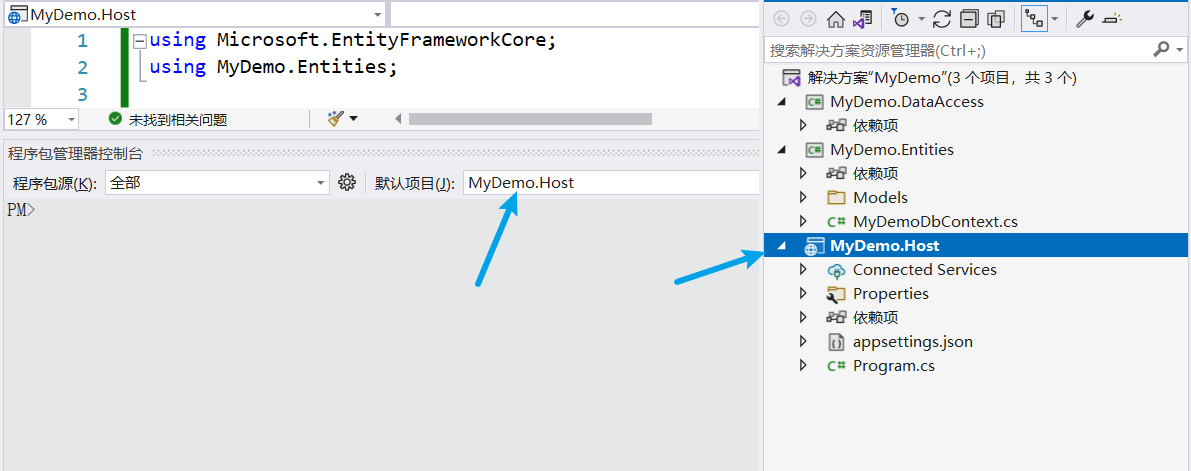Open the second navigation bar dropdown in editor
The width and height of the screenshot is (1191, 471).
click(x=577, y=14)
